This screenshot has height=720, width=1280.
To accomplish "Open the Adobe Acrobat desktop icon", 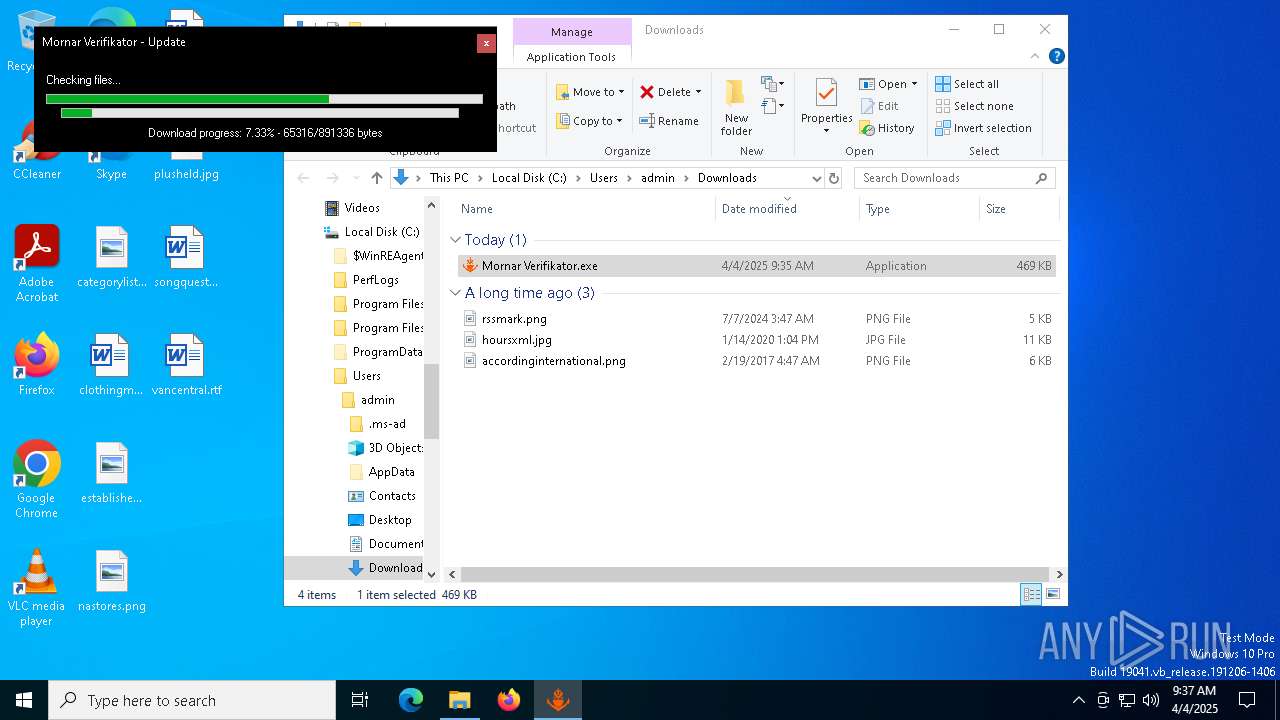I will (x=37, y=263).
